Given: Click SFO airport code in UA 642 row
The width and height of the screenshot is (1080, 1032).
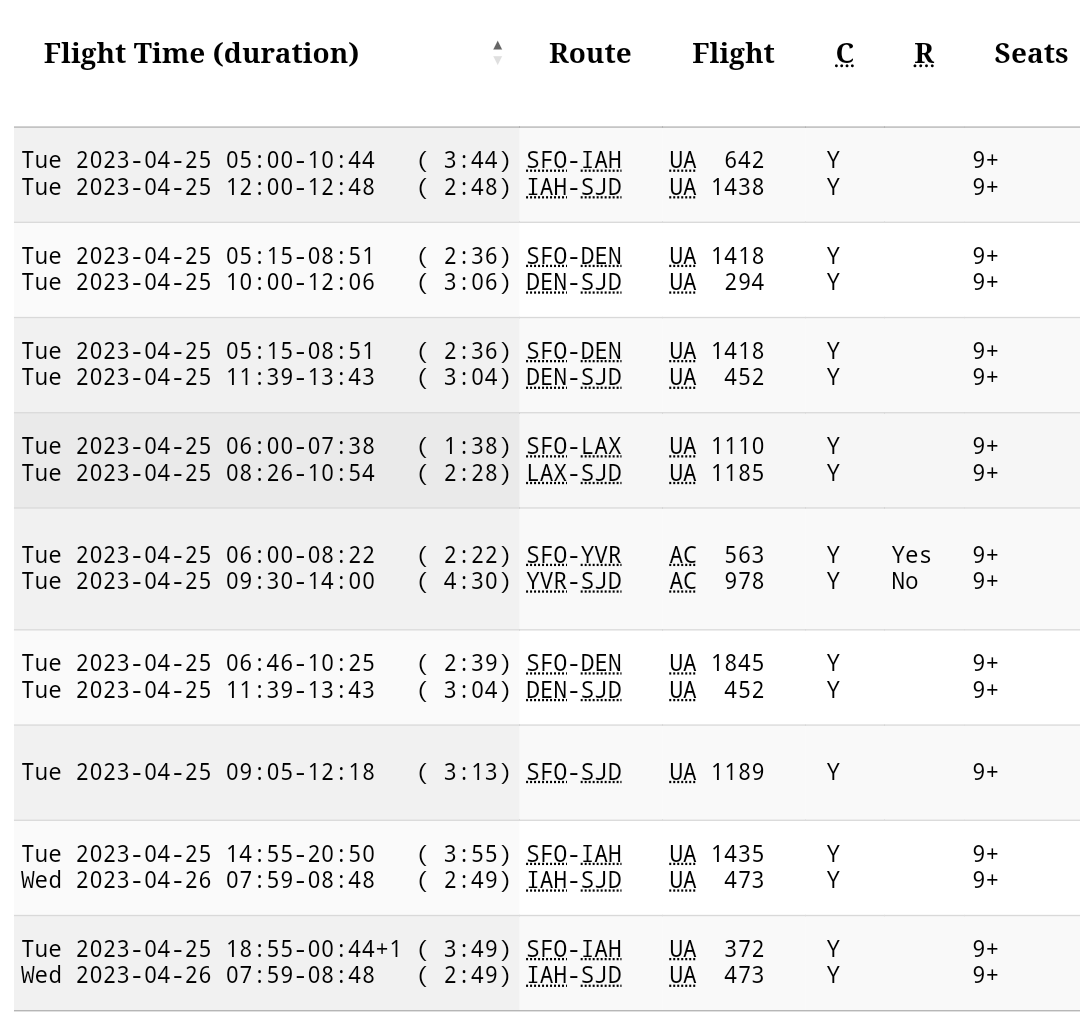Looking at the screenshot, I should [546, 160].
